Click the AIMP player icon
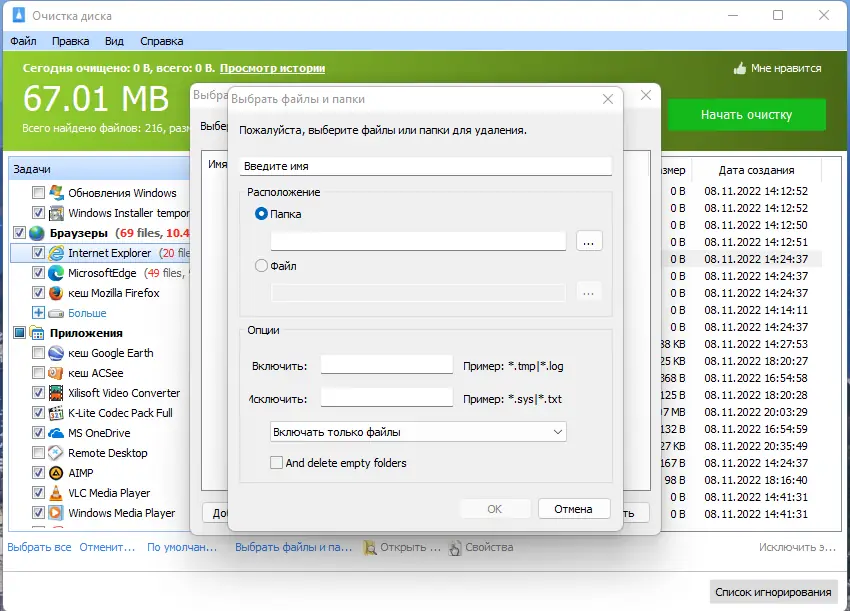 click(x=56, y=473)
